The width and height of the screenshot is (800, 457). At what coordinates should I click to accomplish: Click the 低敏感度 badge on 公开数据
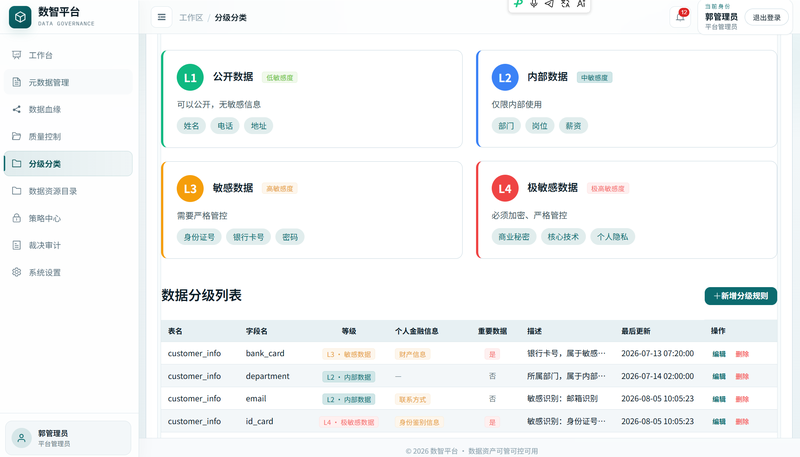pos(280,78)
